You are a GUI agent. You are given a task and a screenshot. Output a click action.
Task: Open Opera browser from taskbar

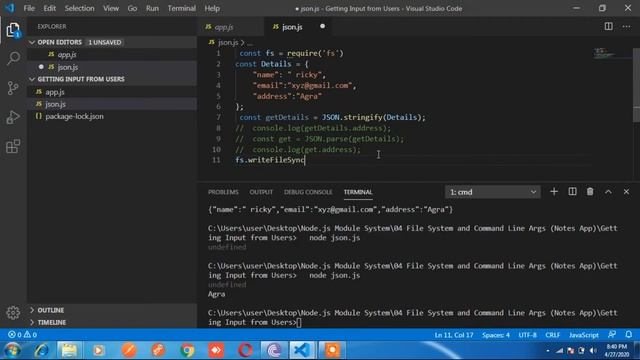(245, 350)
